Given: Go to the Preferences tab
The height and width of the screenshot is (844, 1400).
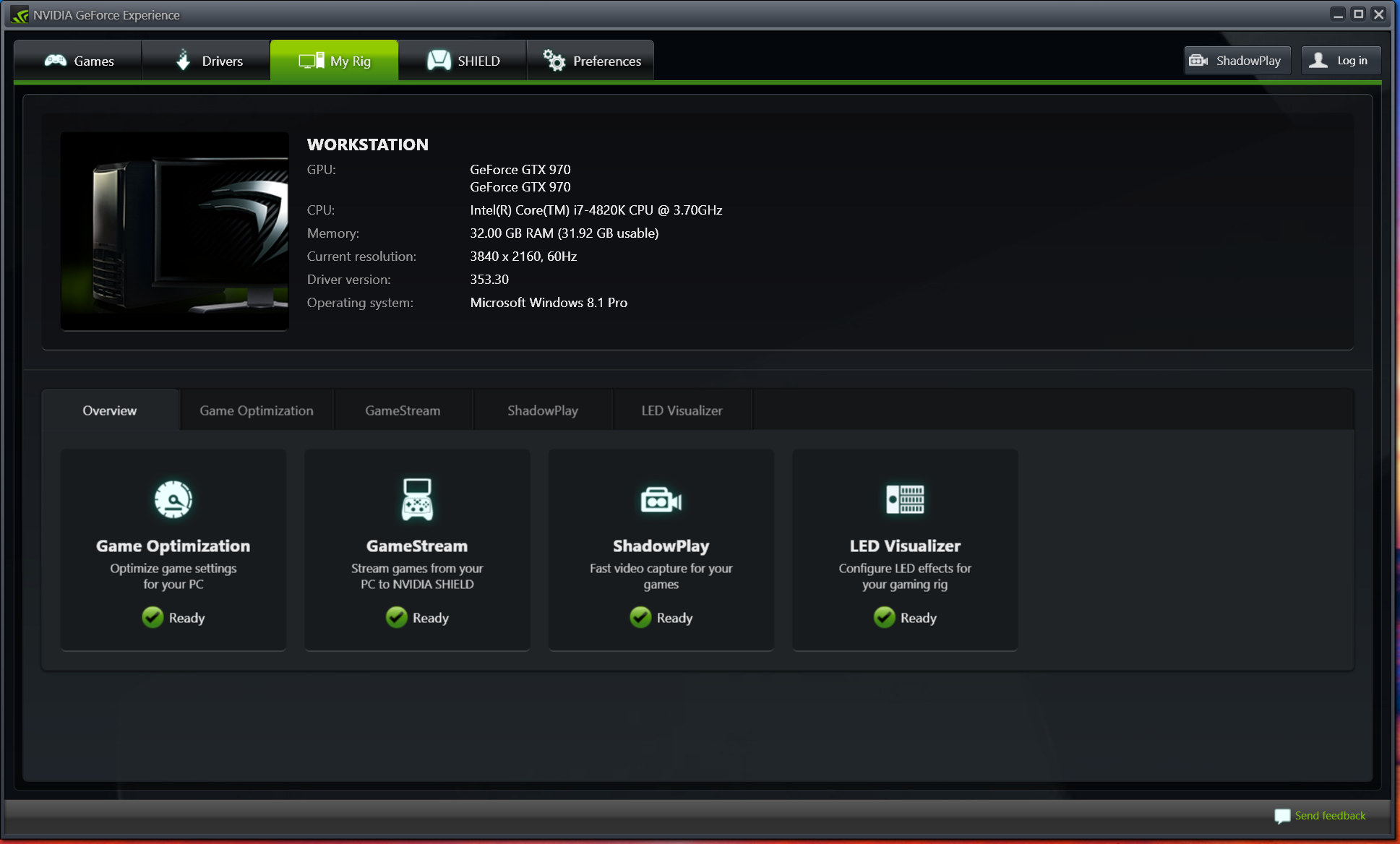Looking at the screenshot, I should pos(591,61).
